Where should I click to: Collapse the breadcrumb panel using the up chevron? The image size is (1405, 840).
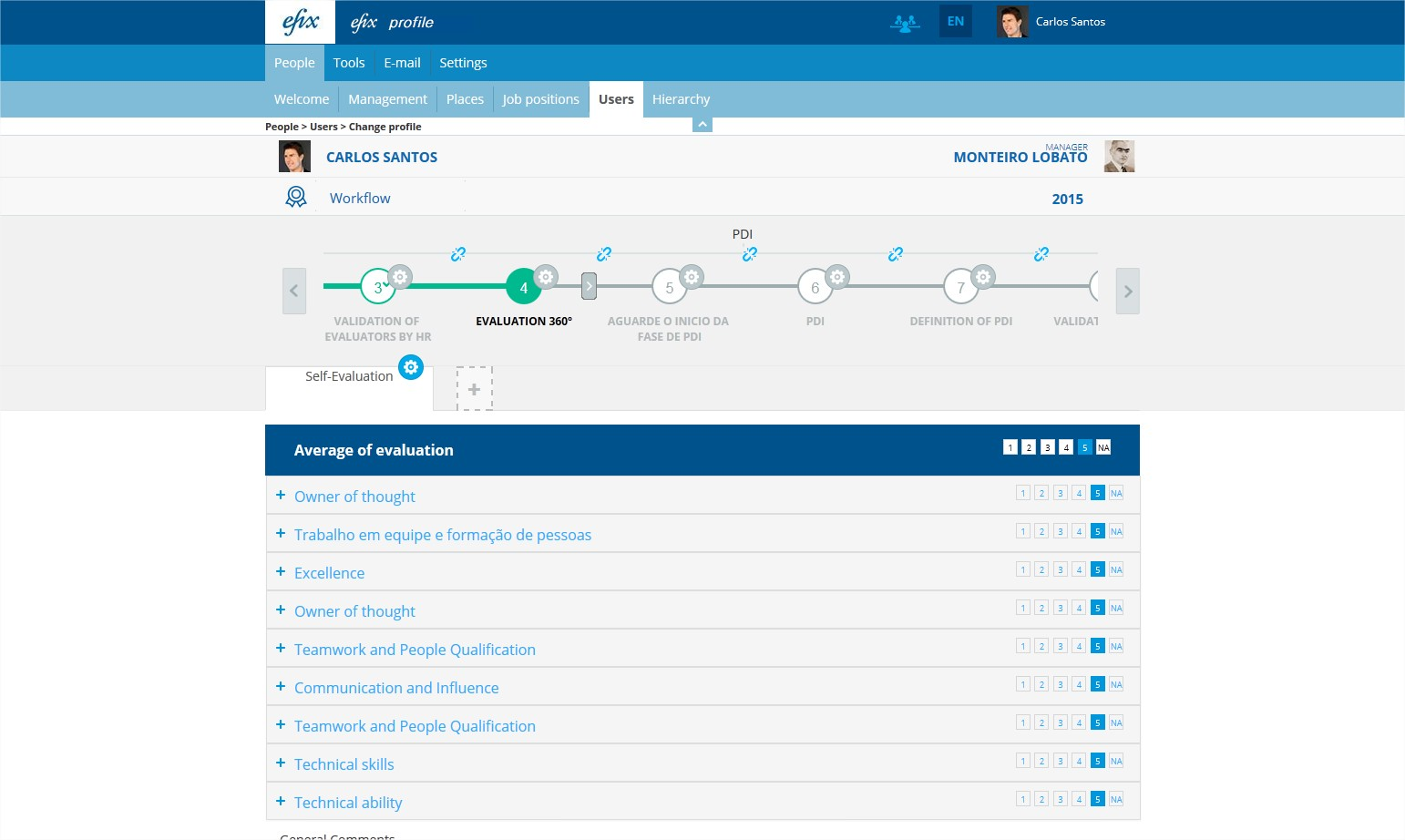tap(702, 123)
